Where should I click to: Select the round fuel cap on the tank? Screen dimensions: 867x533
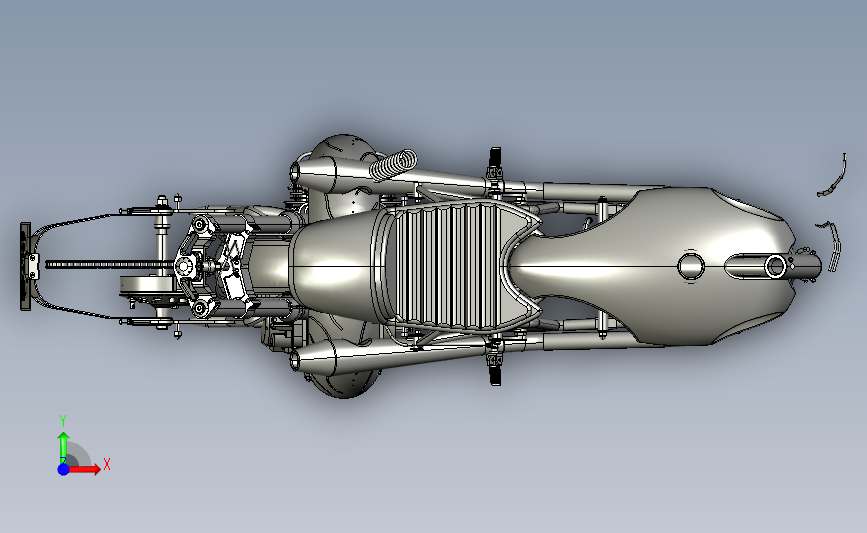[691, 266]
